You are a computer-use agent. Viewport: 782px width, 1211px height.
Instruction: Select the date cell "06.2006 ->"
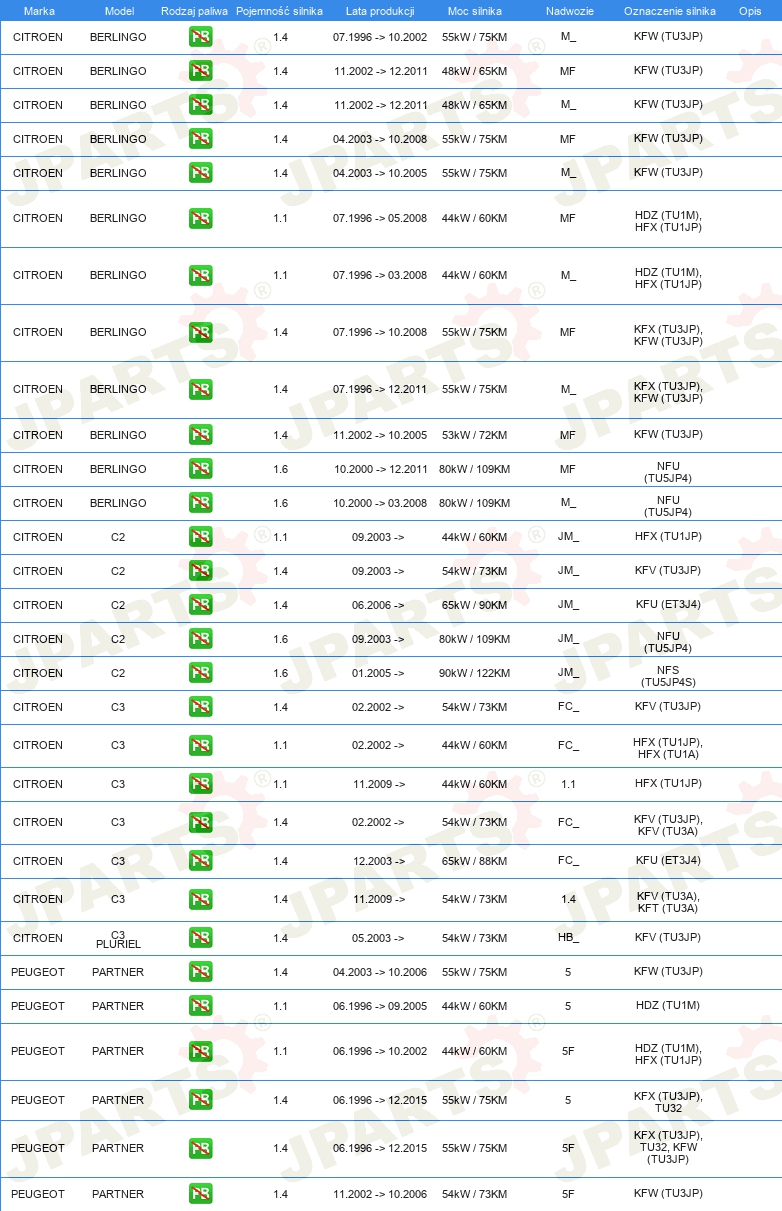(x=378, y=605)
